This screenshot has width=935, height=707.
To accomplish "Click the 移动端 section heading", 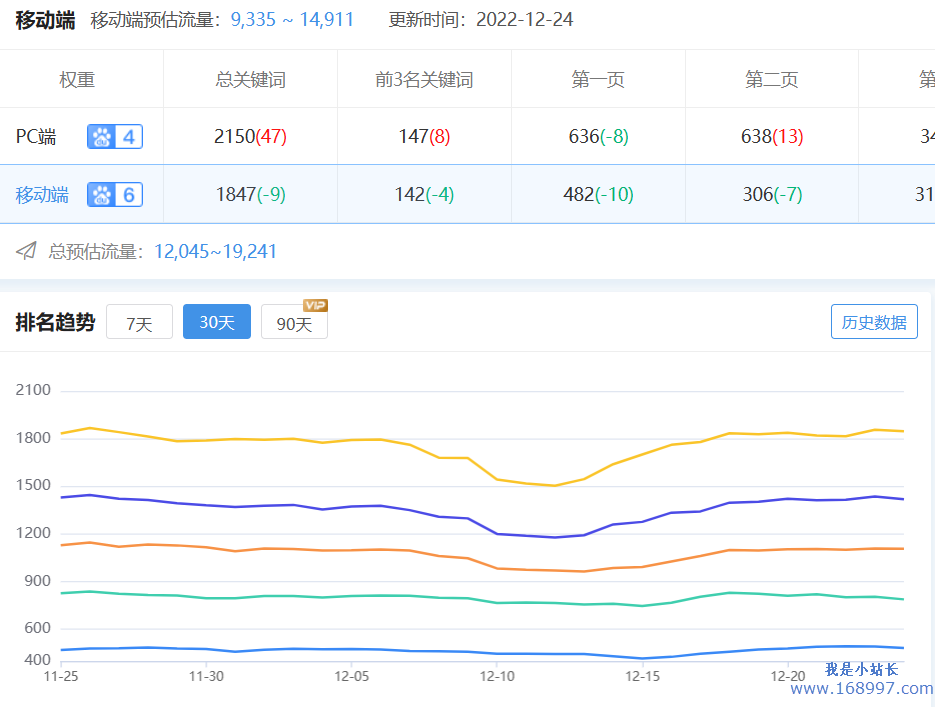I will pos(45,20).
